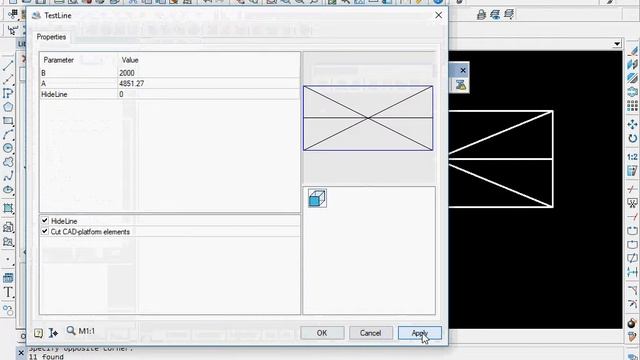
Task: Close the command line with X icon
Action: pyautogui.click(x=21, y=353)
